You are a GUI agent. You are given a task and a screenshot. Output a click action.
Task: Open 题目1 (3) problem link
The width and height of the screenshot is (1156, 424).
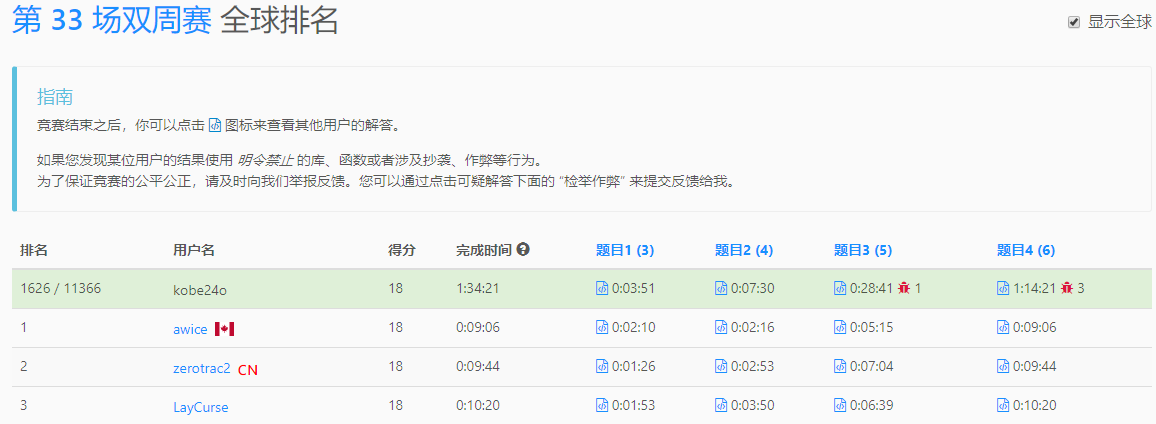click(624, 250)
